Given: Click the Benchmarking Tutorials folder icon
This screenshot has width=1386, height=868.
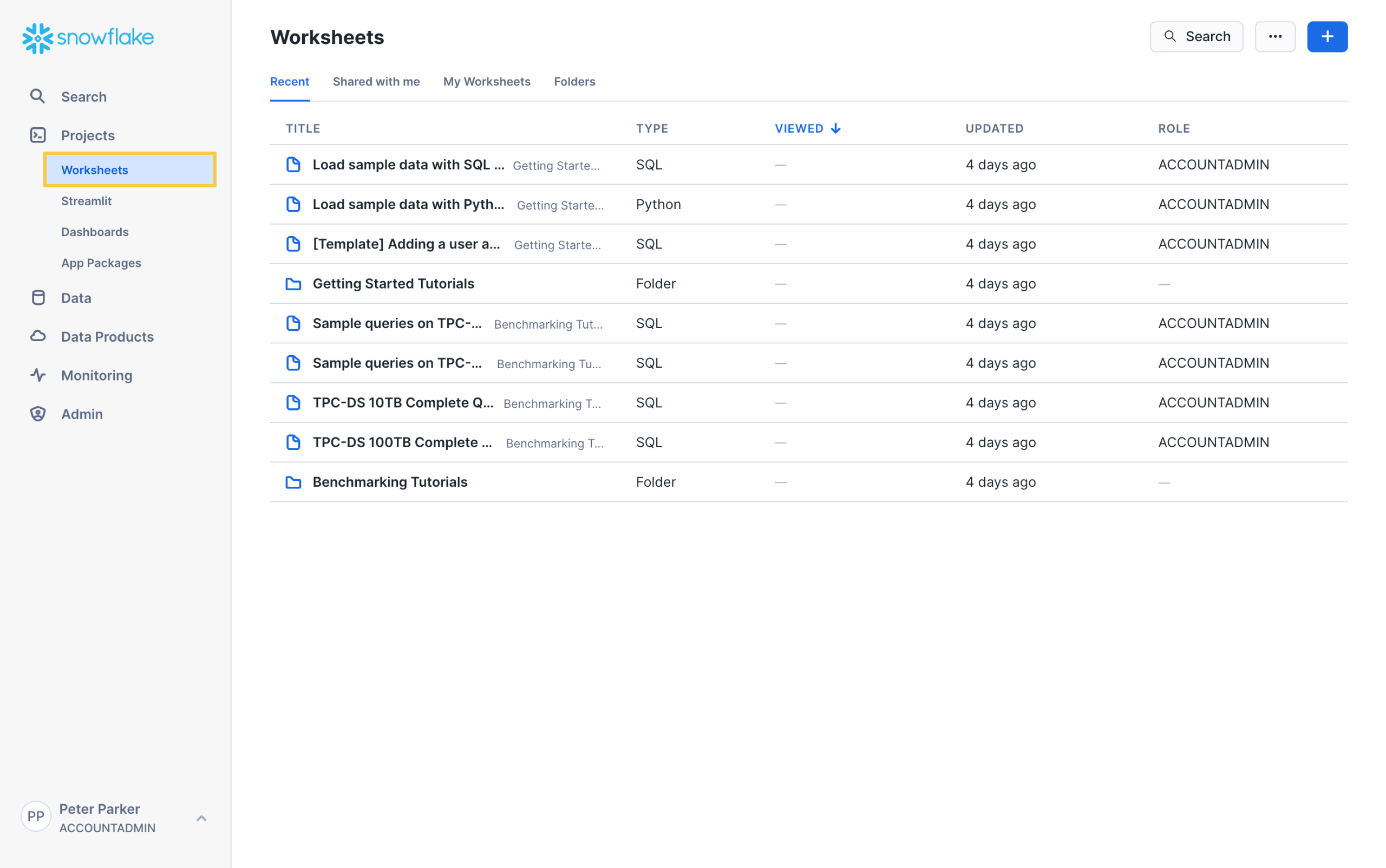Looking at the screenshot, I should tap(293, 482).
